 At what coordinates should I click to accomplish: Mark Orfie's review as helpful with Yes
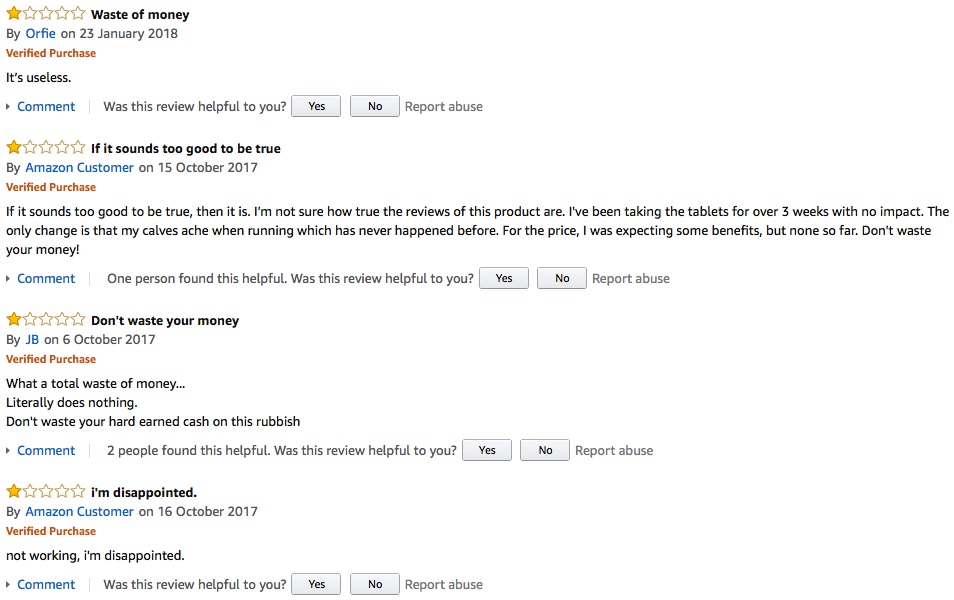coord(316,106)
